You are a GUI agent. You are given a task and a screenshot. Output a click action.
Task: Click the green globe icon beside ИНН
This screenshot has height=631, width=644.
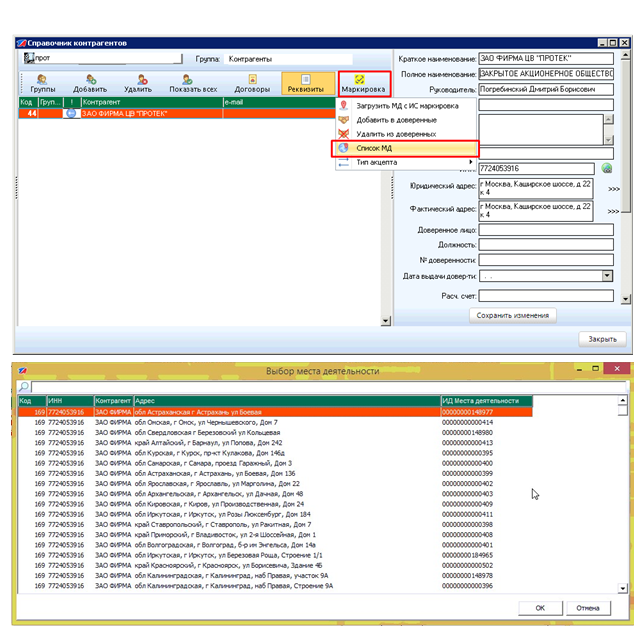(606, 168)
